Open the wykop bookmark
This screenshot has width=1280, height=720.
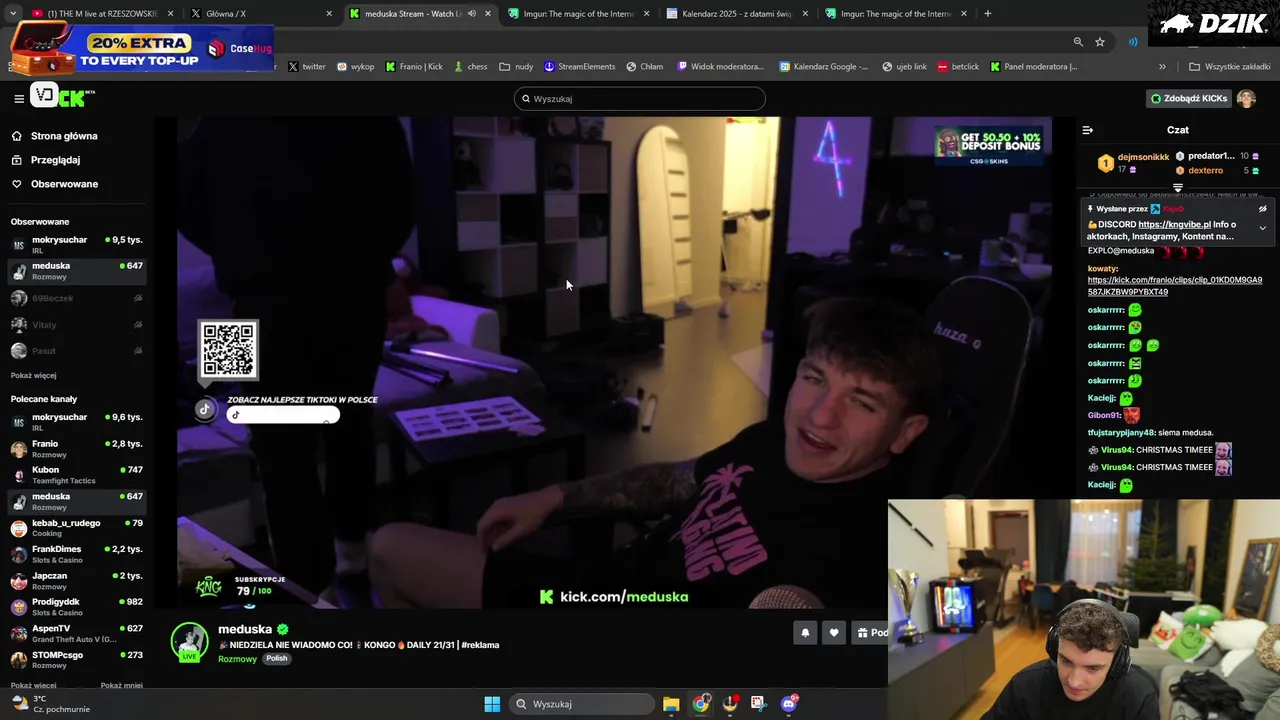tap(355, 67)
